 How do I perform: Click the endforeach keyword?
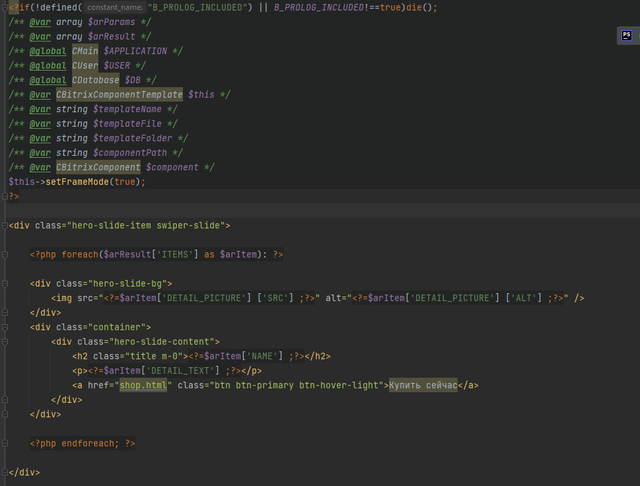[90, 444]
